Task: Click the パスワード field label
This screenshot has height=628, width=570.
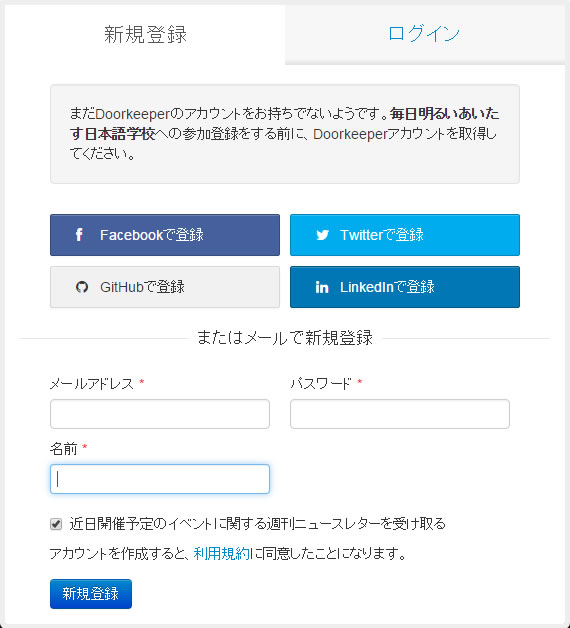Action: [x=321, y=384]
